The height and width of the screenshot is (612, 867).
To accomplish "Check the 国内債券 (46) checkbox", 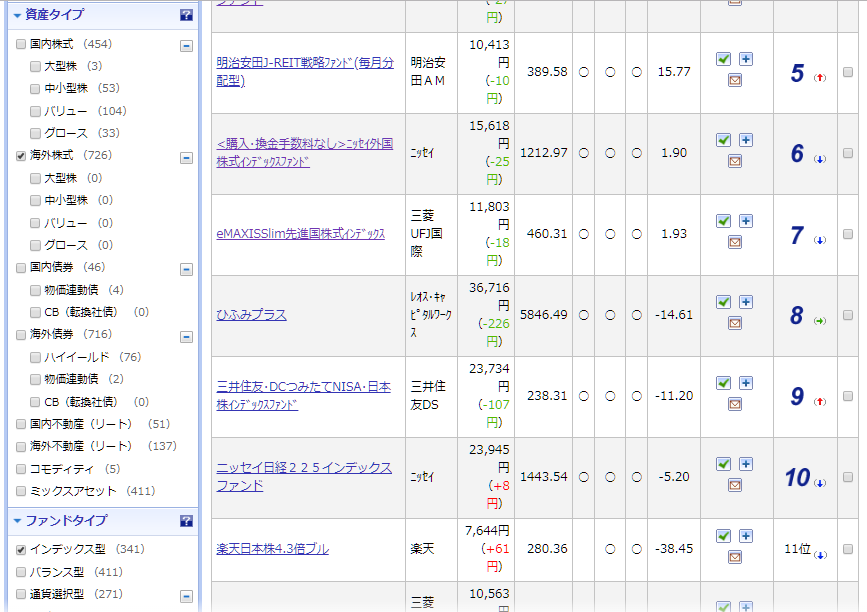I will 21,268.
